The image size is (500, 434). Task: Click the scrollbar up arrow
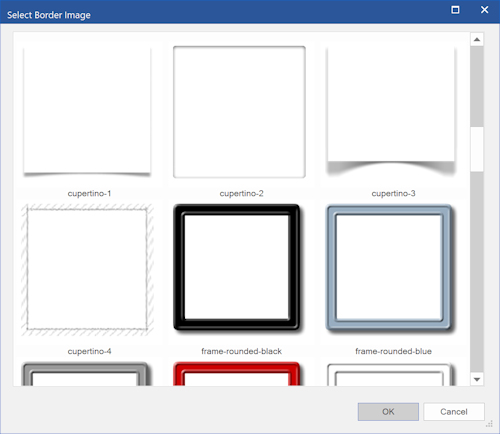(x=477, y=40)
